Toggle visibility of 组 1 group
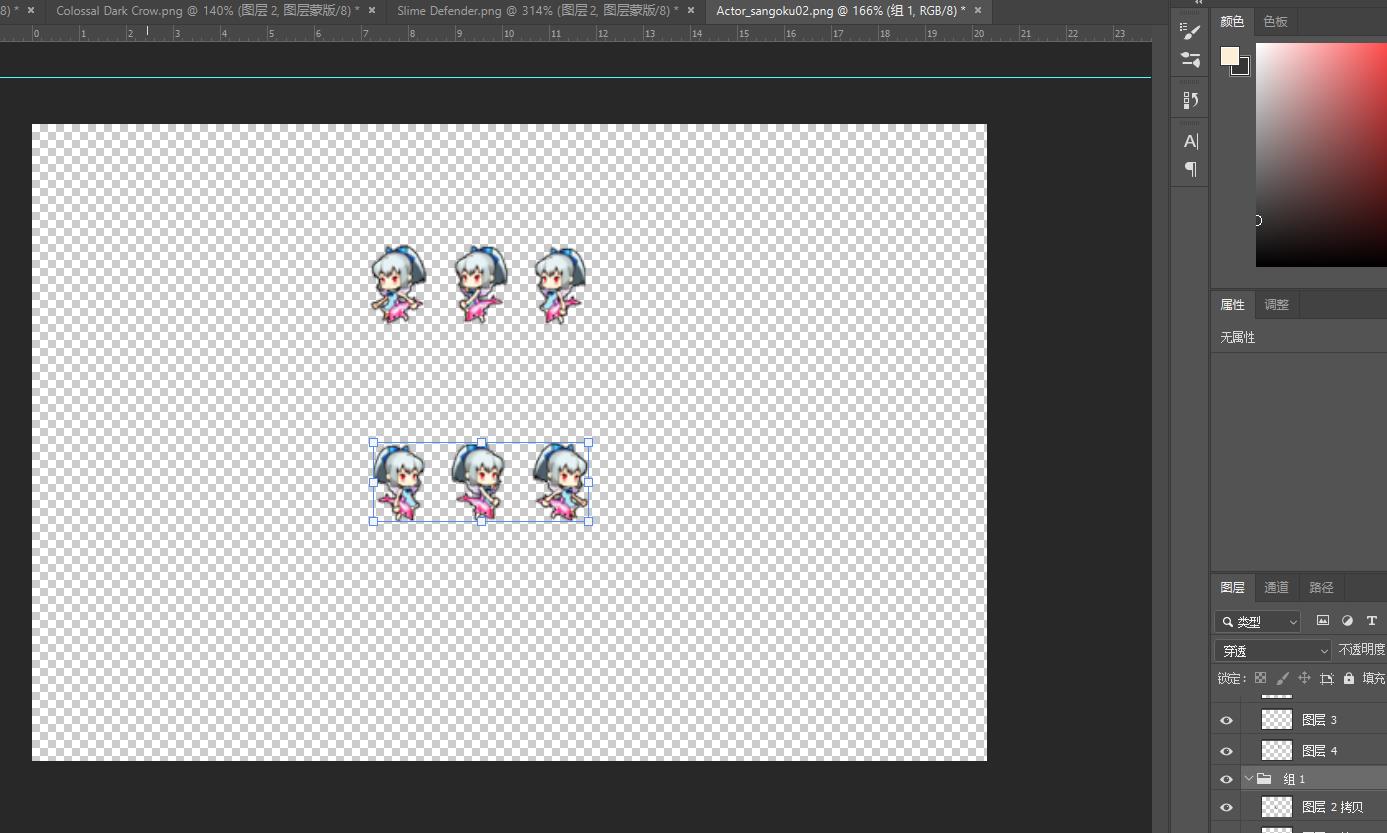This screenshot has width=1387, height=833. pos(1226,779)
